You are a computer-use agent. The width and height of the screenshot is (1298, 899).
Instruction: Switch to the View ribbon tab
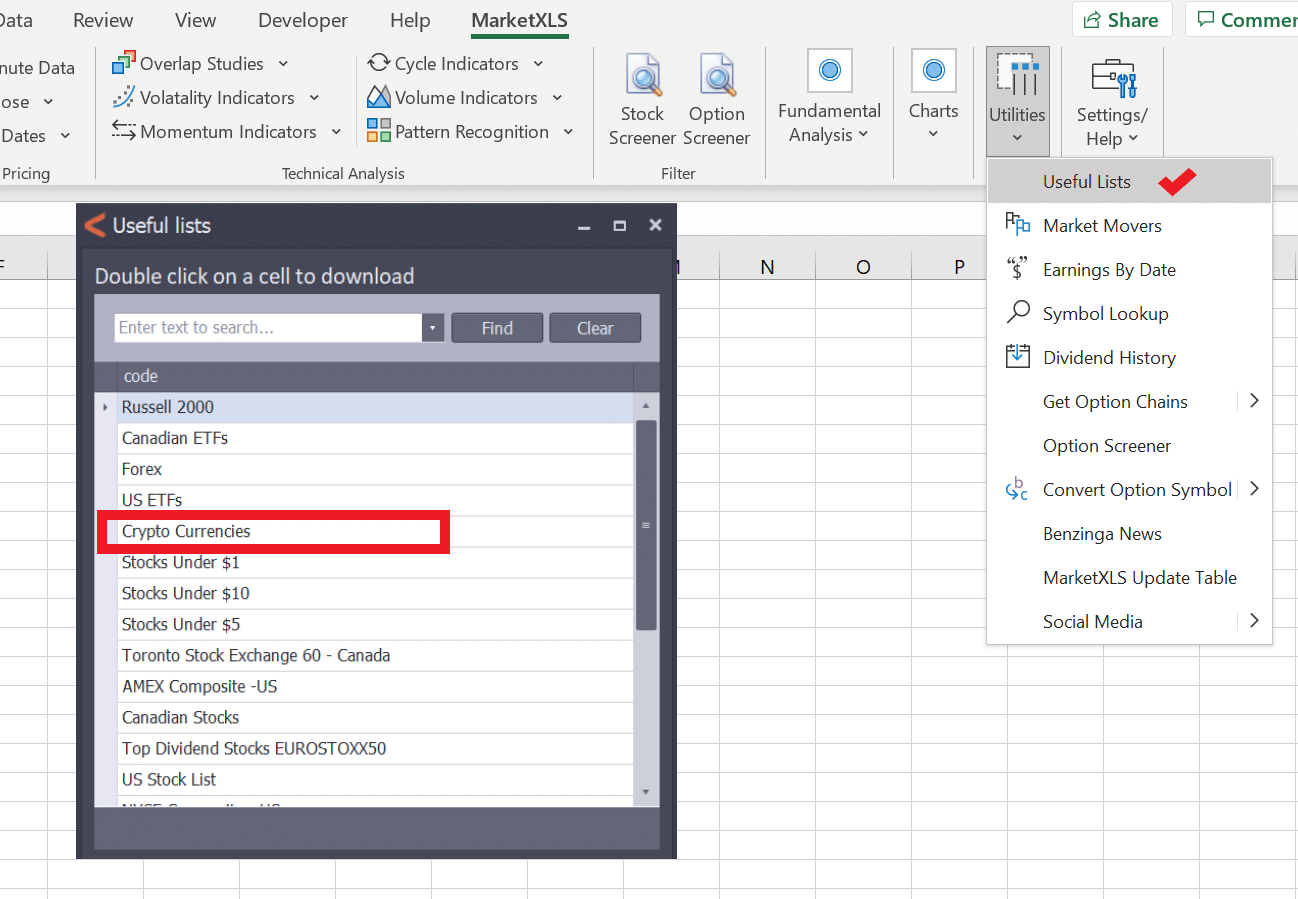coord(195,20)
